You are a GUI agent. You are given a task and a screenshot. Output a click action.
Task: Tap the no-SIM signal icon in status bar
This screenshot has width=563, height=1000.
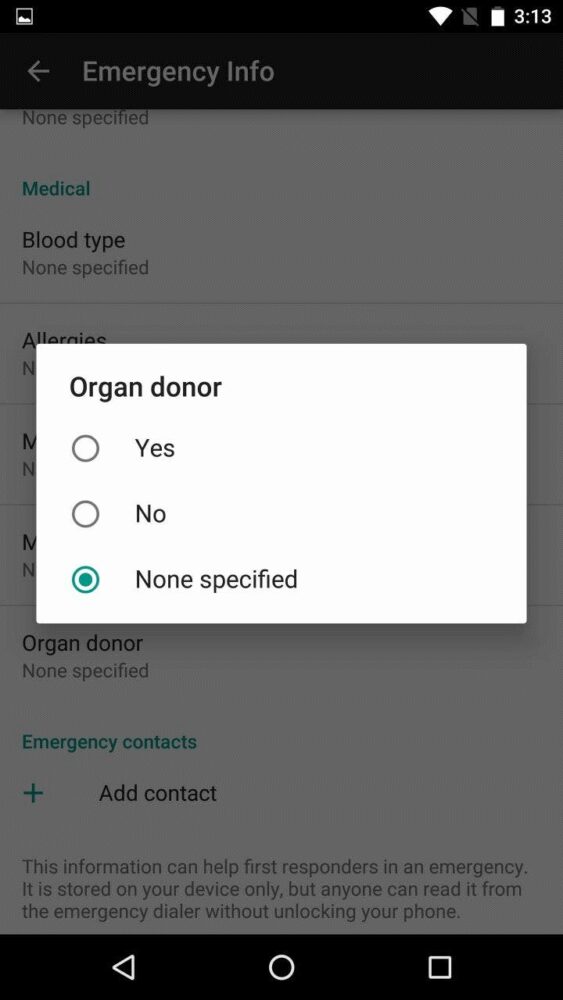(471, 17)
